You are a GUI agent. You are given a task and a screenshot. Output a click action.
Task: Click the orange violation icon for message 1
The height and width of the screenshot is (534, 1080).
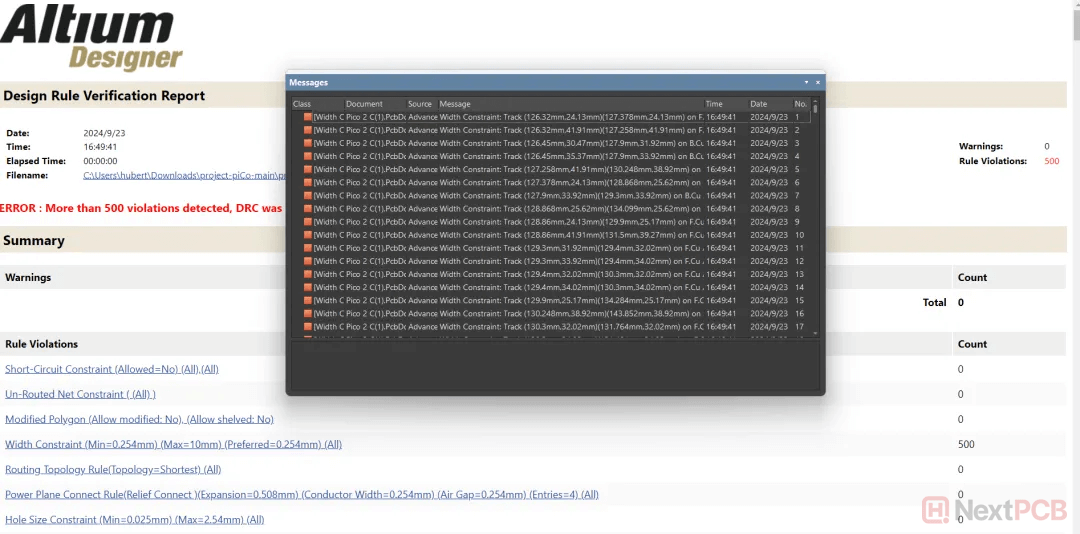pyautogui.click(x=308, y=117)
